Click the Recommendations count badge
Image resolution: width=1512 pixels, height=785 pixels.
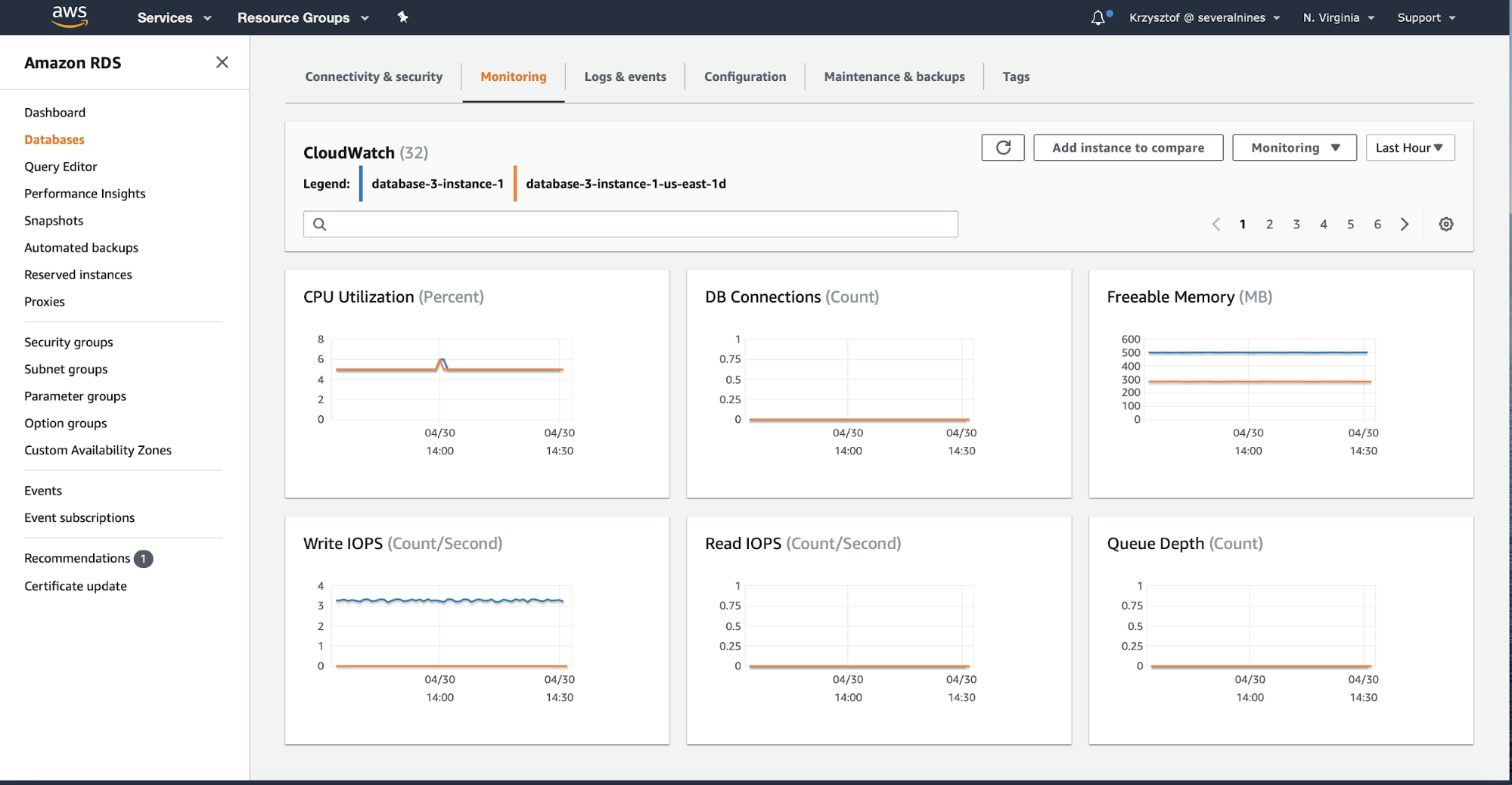143,558
